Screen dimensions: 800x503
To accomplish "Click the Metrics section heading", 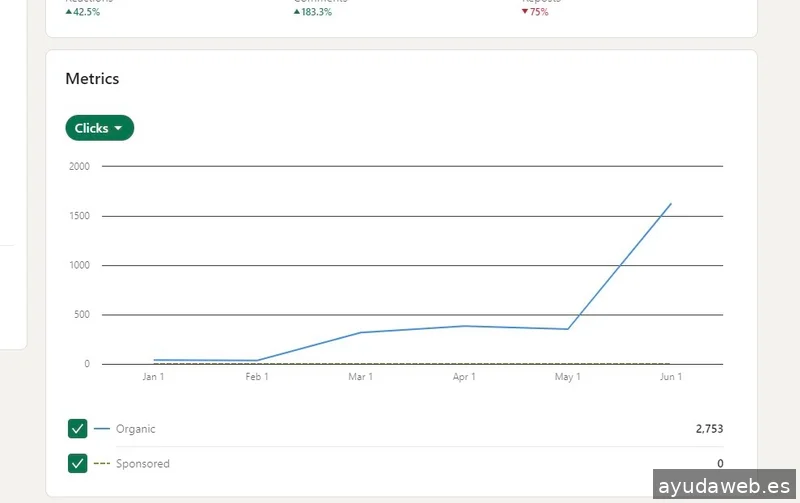I will [92, 78].
